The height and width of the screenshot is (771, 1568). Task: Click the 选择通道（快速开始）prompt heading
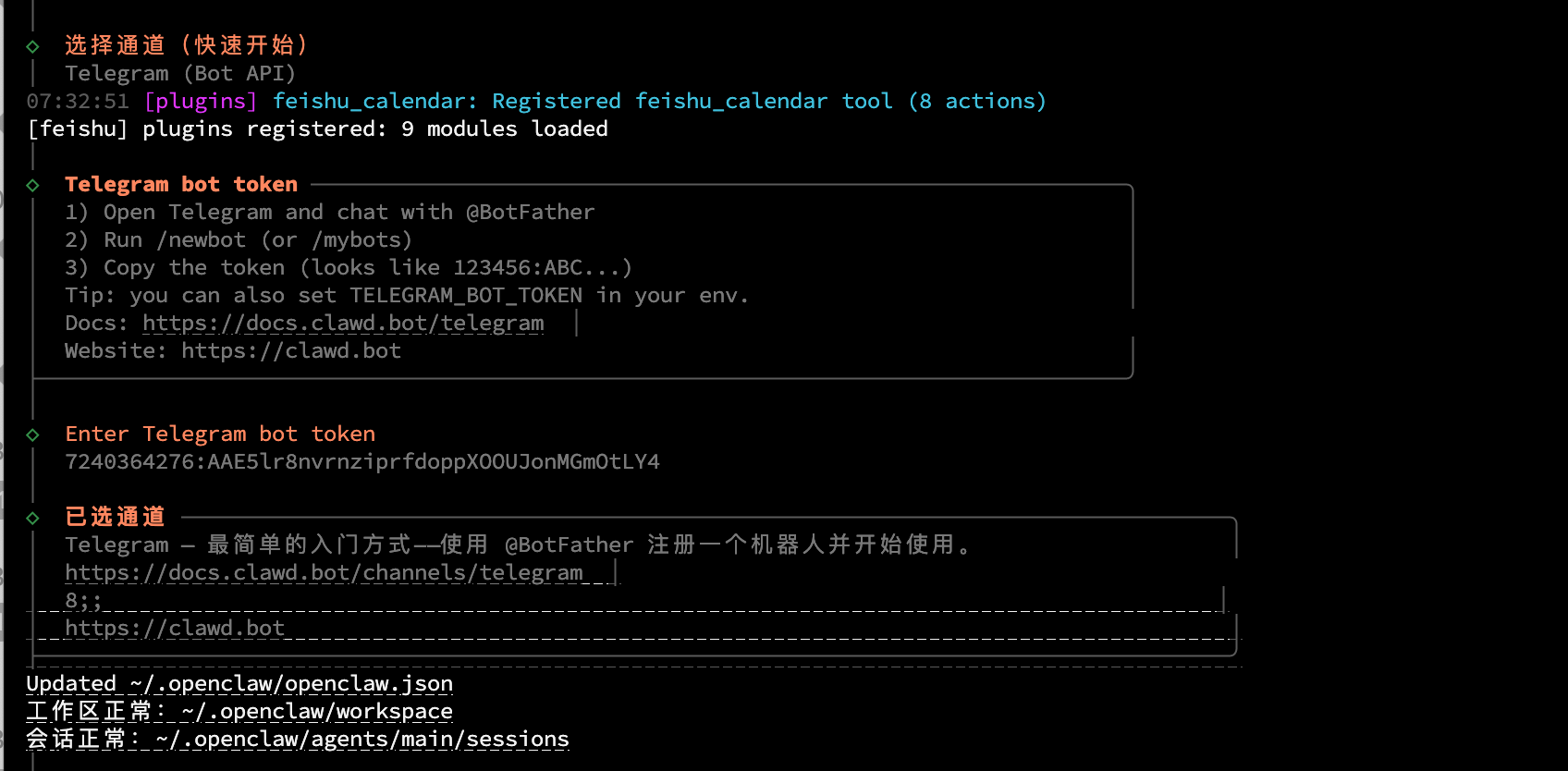[185, 45]
